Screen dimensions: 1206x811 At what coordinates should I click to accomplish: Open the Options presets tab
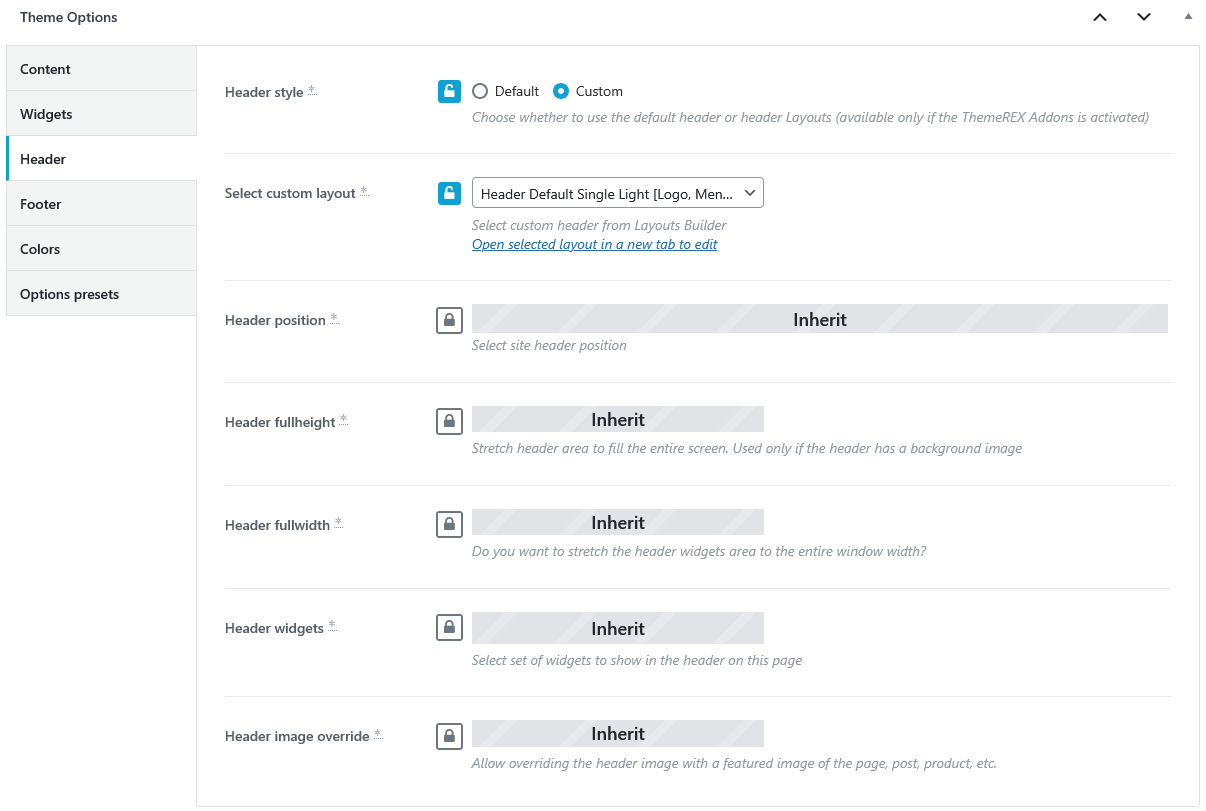click(101, 294)
